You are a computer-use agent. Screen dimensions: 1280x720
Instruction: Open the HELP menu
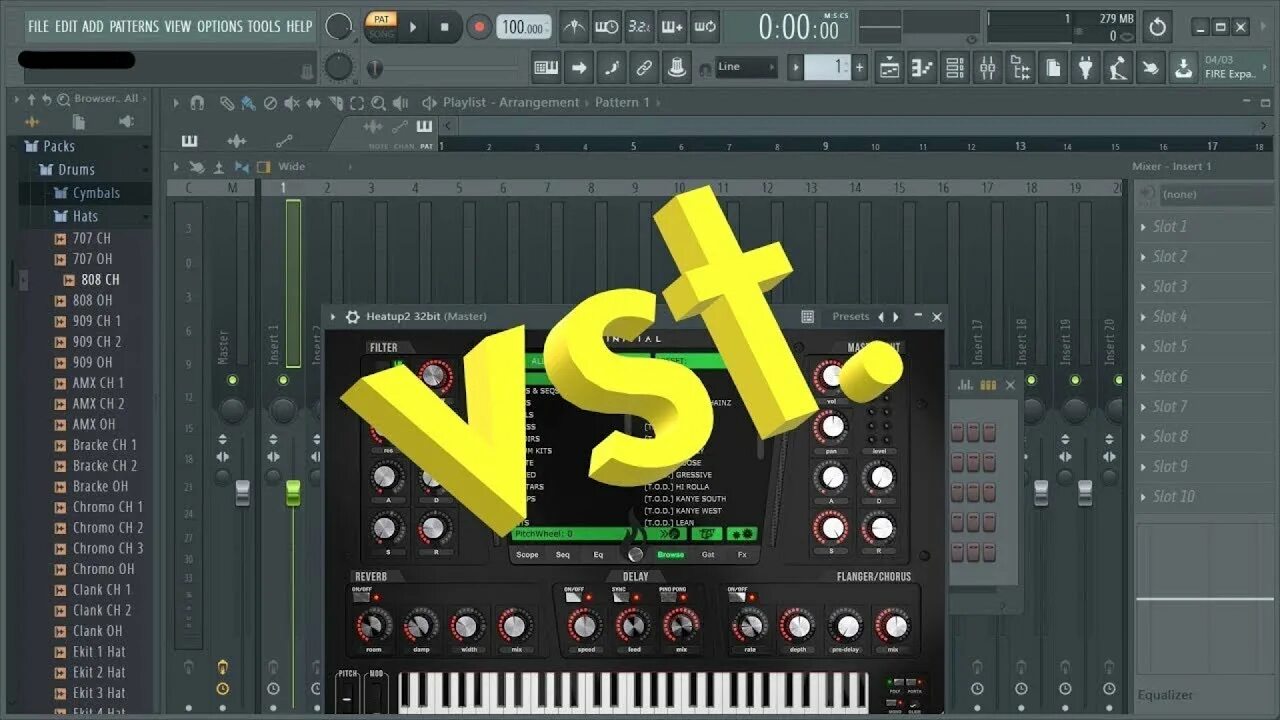(x=299, y=26)
